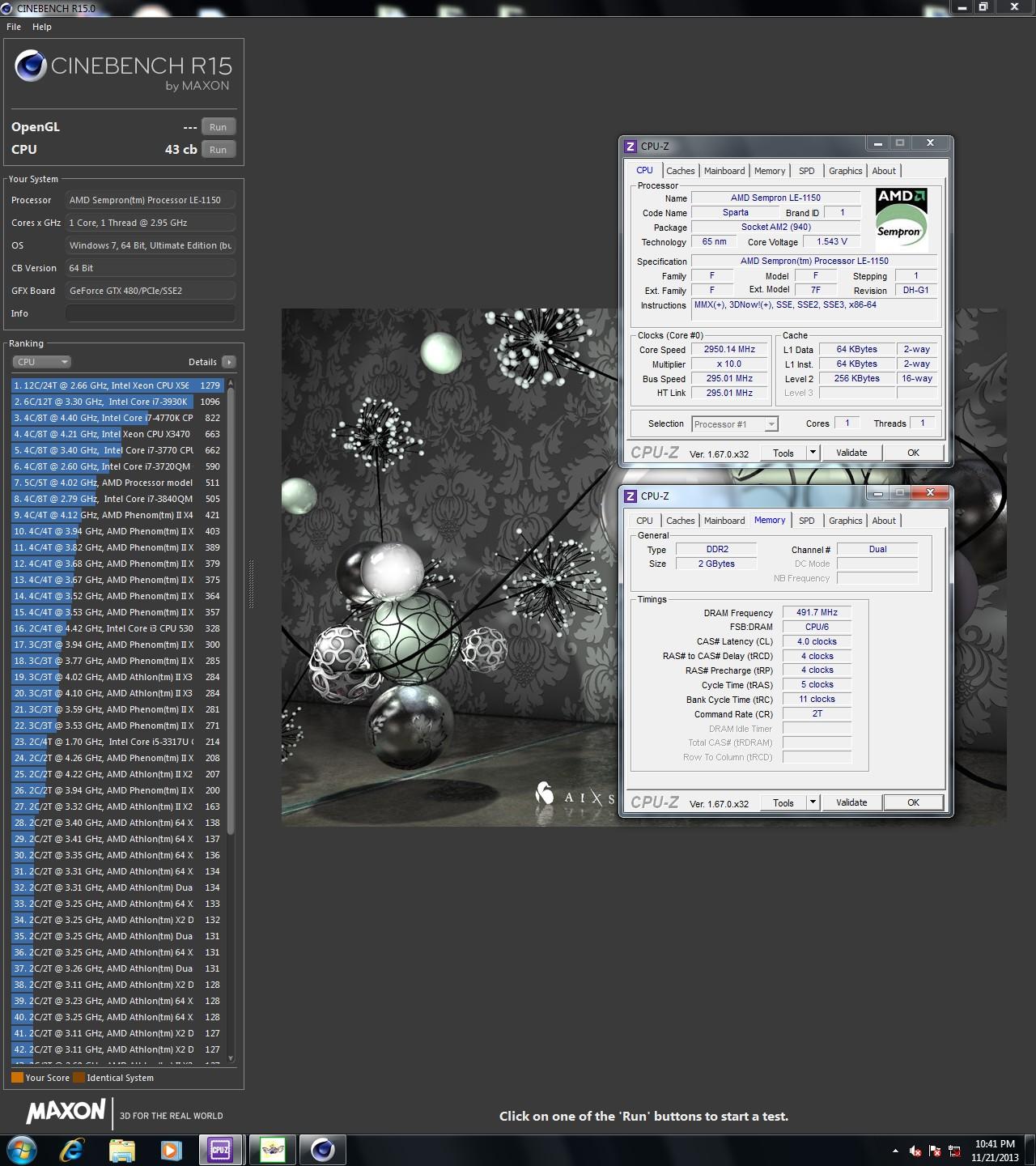Open About tab in upper CPU-Z

coord(884,171)
